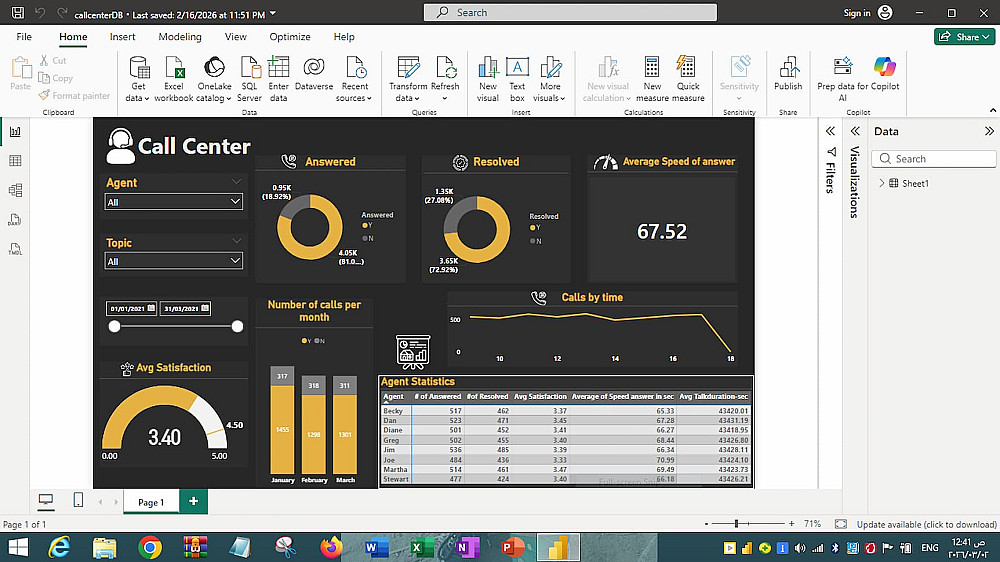Click Transform data icon
This screenshot has width=1000, height=562.
pos(408,78)
